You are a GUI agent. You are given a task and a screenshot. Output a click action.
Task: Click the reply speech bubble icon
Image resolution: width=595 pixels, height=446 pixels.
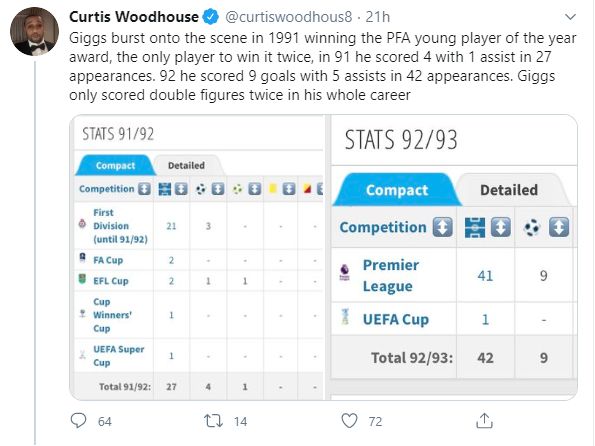point(79,421)
